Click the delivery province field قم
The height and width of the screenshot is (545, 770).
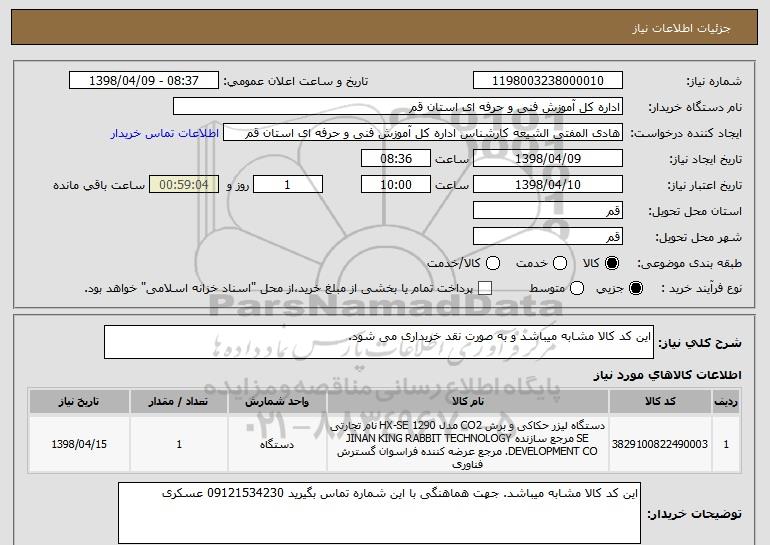coord(548,211)
